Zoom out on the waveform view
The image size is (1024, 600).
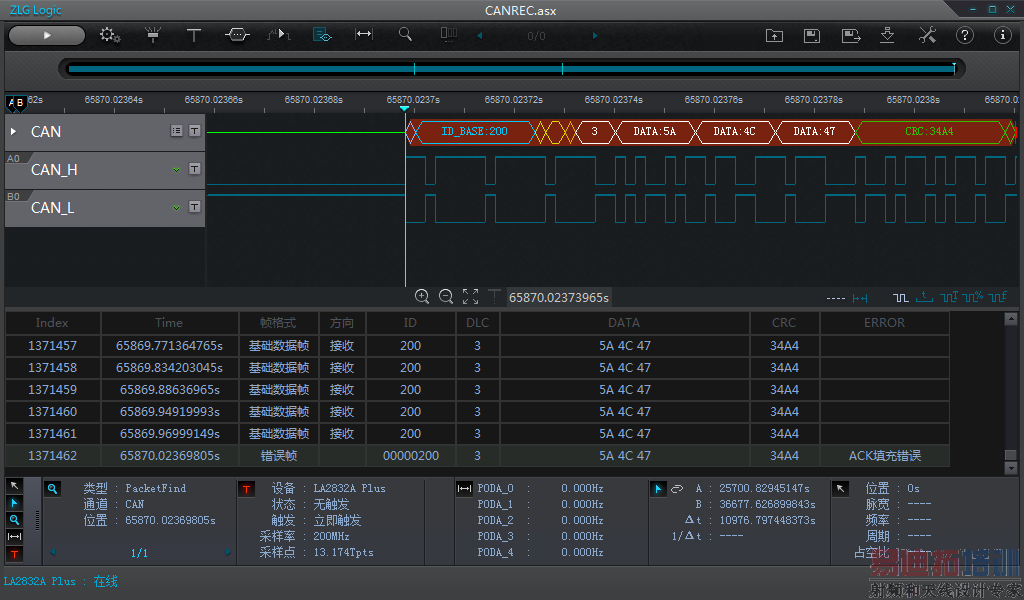446,297
